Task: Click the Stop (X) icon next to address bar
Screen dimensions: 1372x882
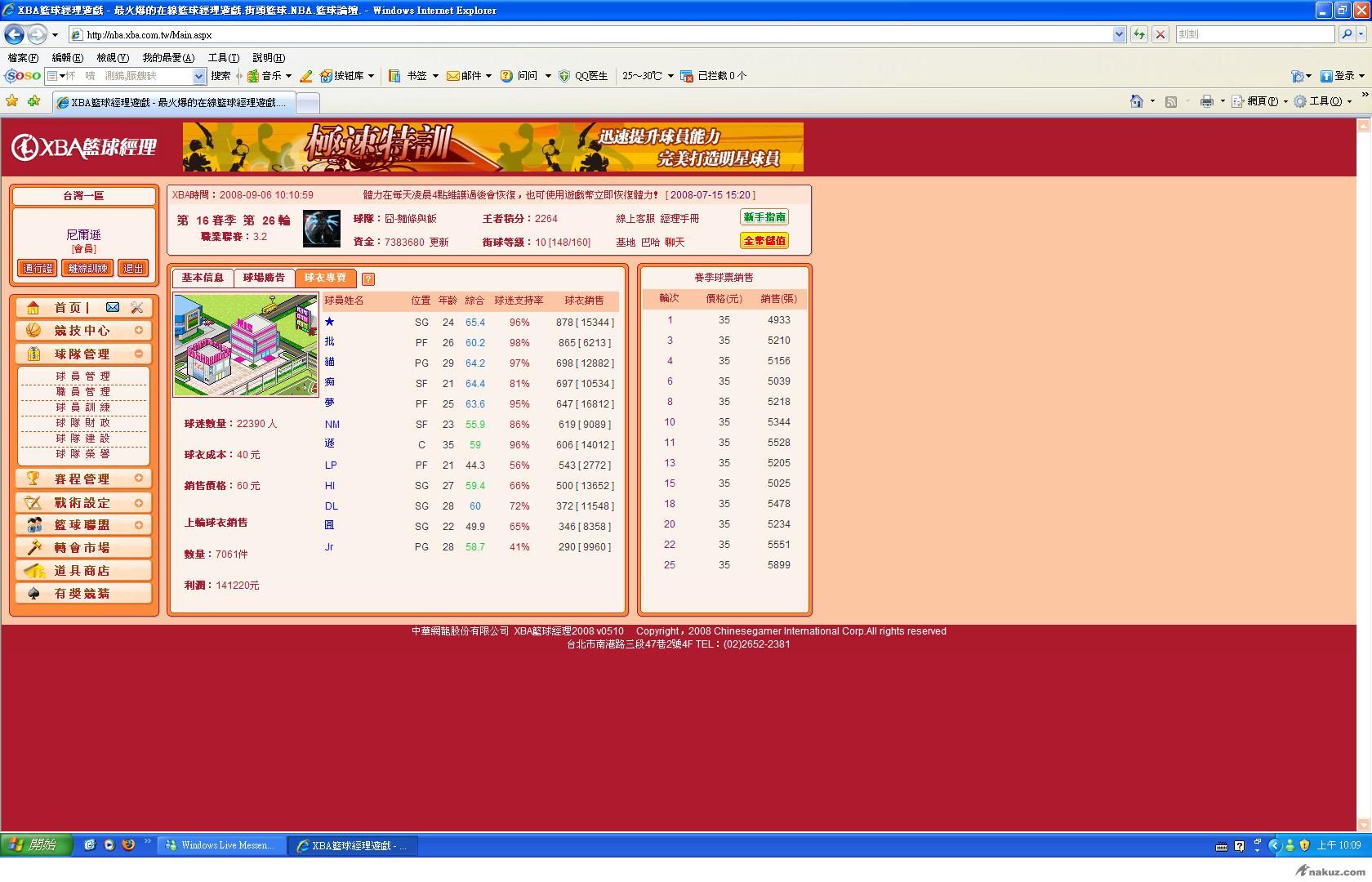Action: point(1160,34)
